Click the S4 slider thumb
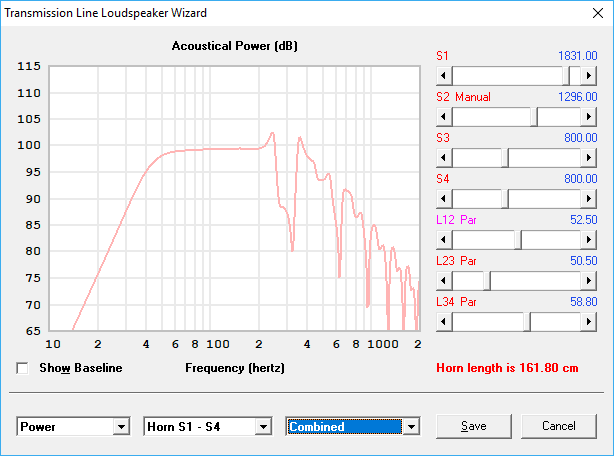Screen dimensions: 614x456 click(505, 199)
